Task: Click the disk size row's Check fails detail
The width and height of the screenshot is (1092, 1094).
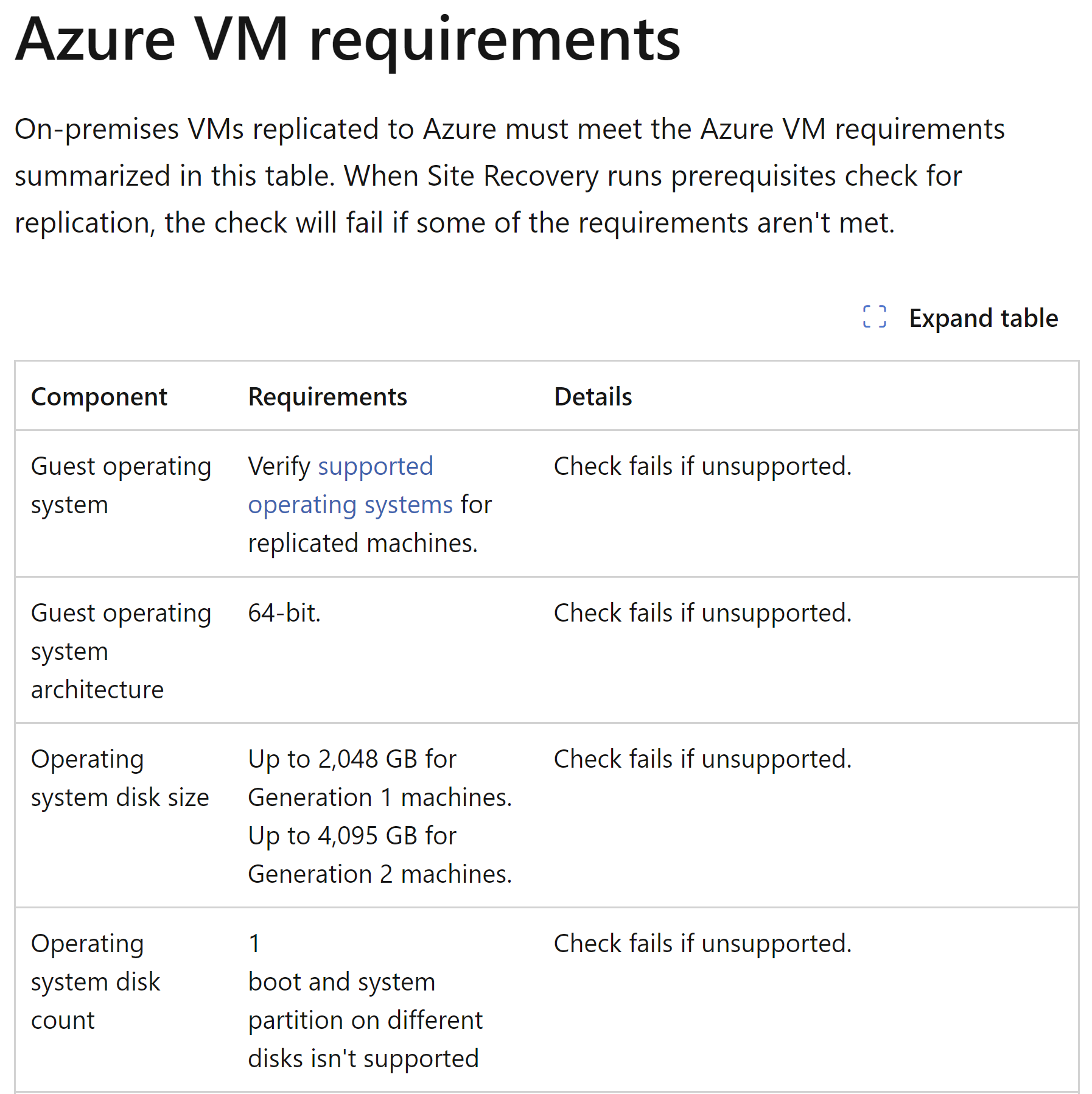Action: tap(702, 760)
